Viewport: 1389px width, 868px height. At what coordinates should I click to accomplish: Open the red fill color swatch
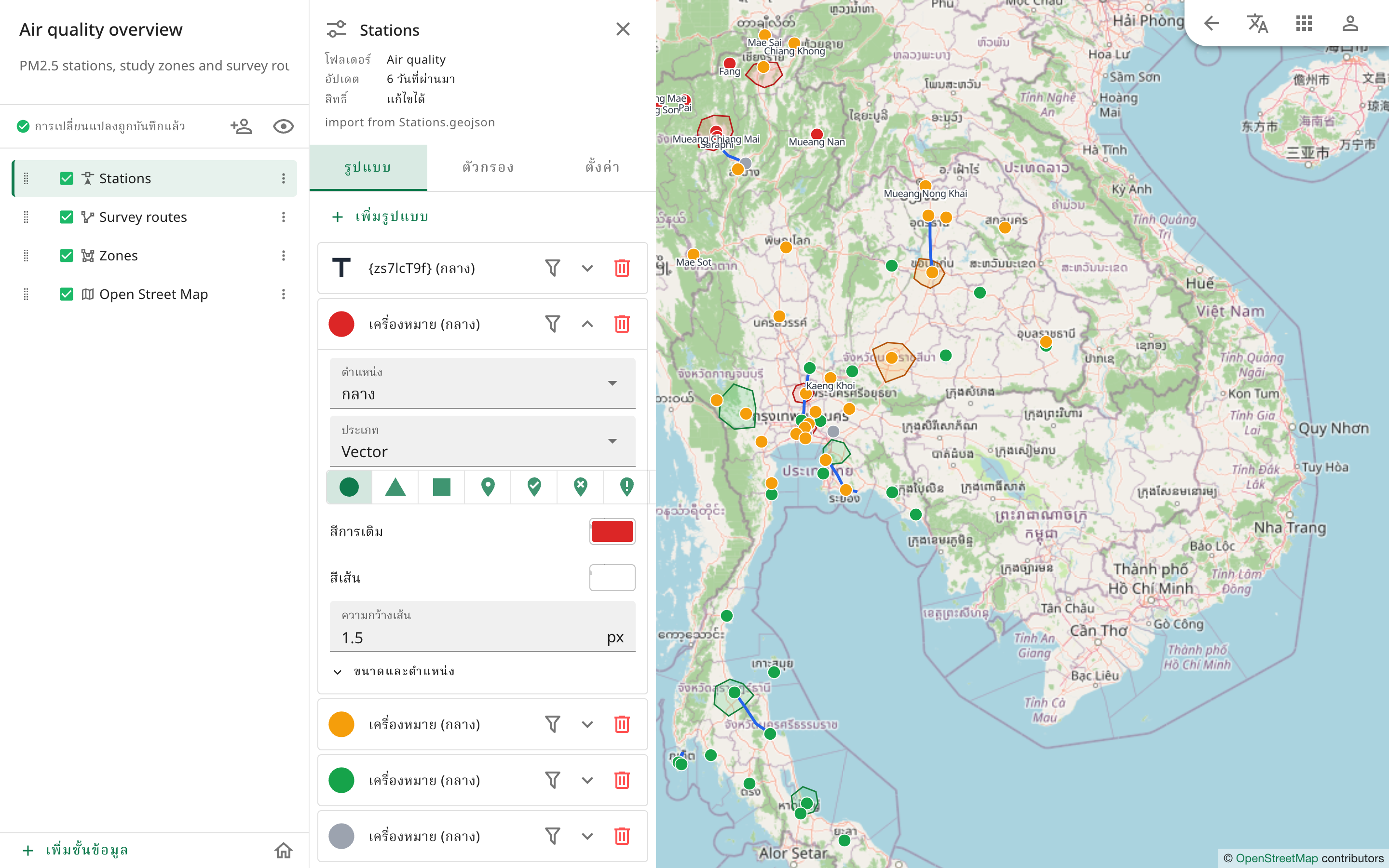613,531
